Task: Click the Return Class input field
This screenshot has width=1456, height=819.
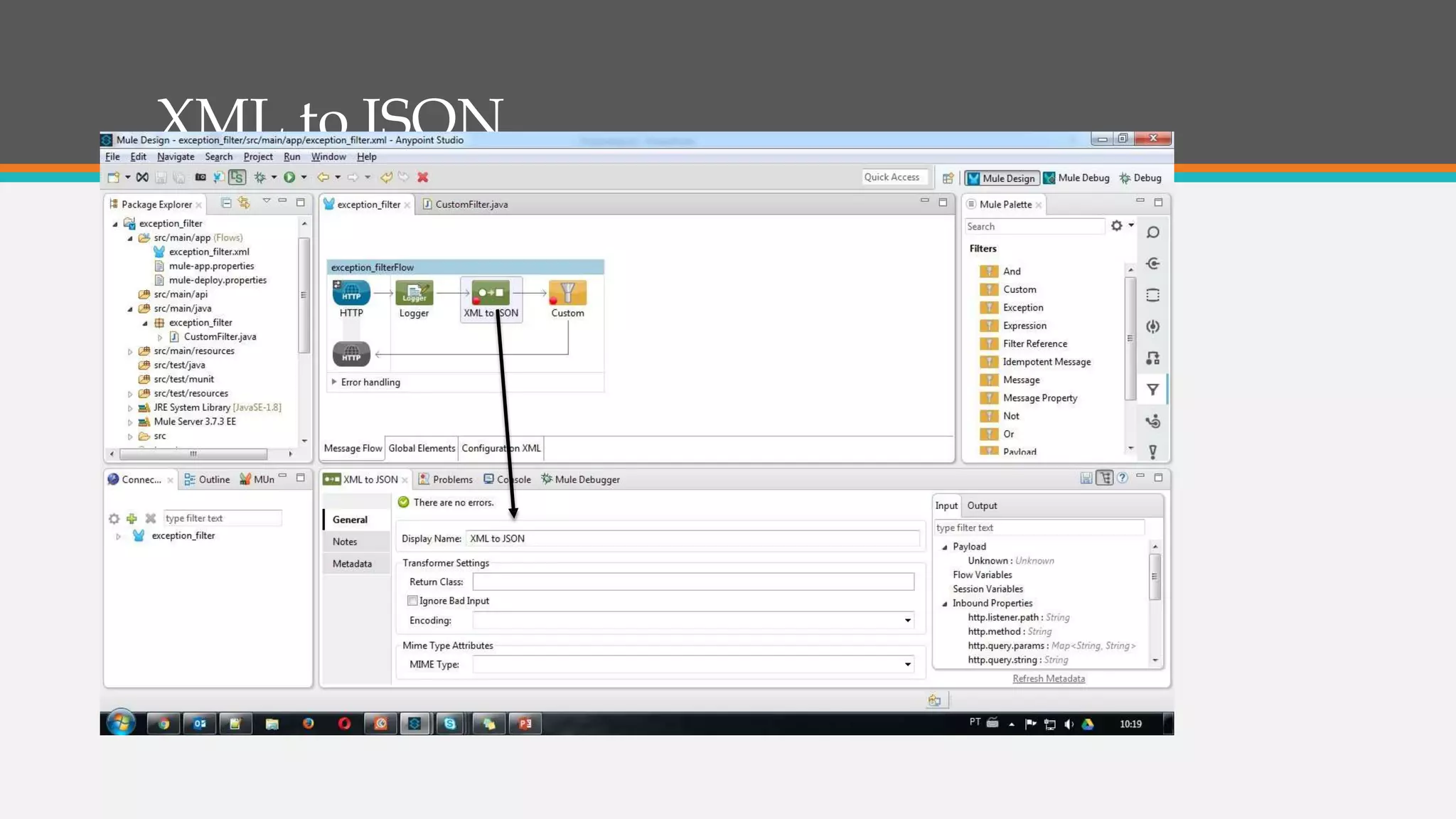Action: click(x=692, y=582)
